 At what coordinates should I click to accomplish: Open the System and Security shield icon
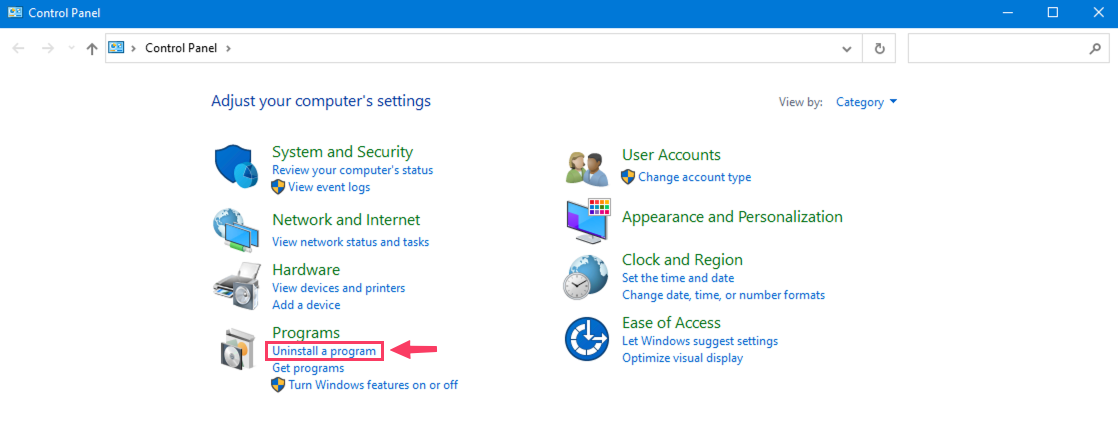(236, 167)
